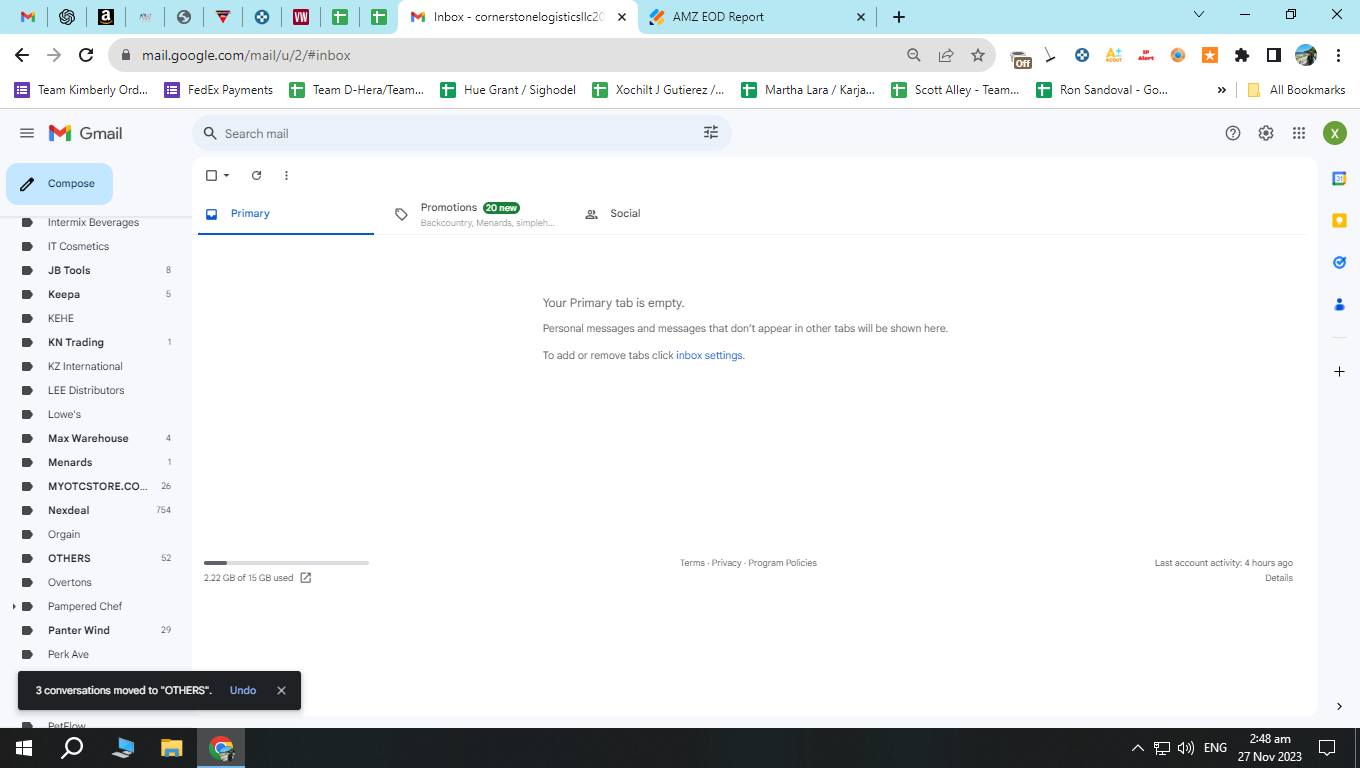Dismiss the conversations moved notification
The image size is (1360, 768).
click(281, 690)
